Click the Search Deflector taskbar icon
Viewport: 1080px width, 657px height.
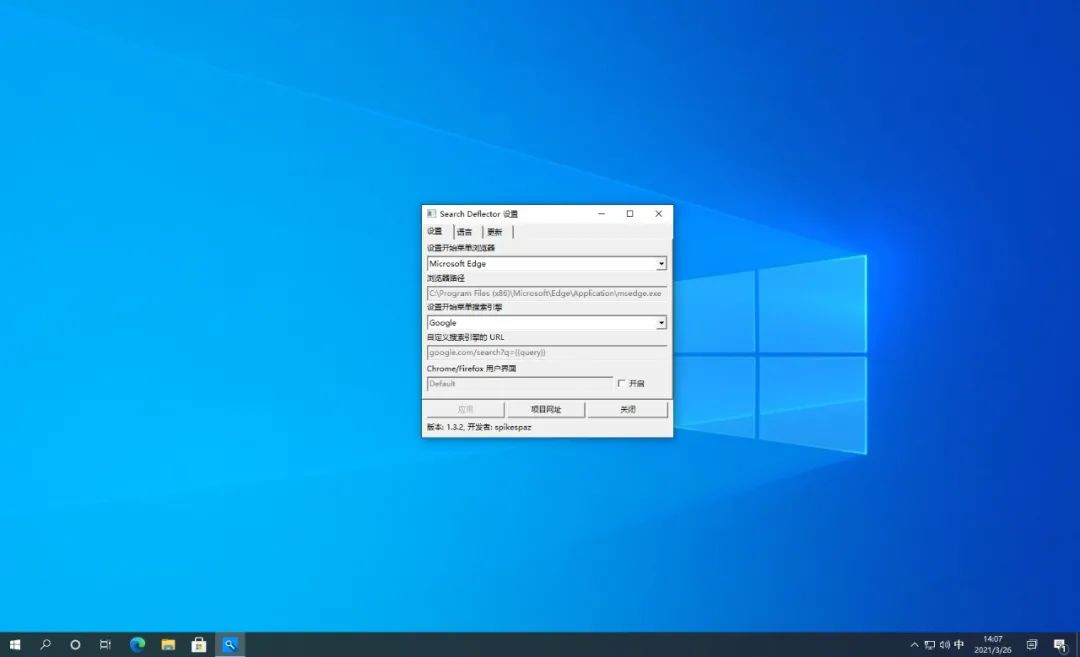point(229,645)
